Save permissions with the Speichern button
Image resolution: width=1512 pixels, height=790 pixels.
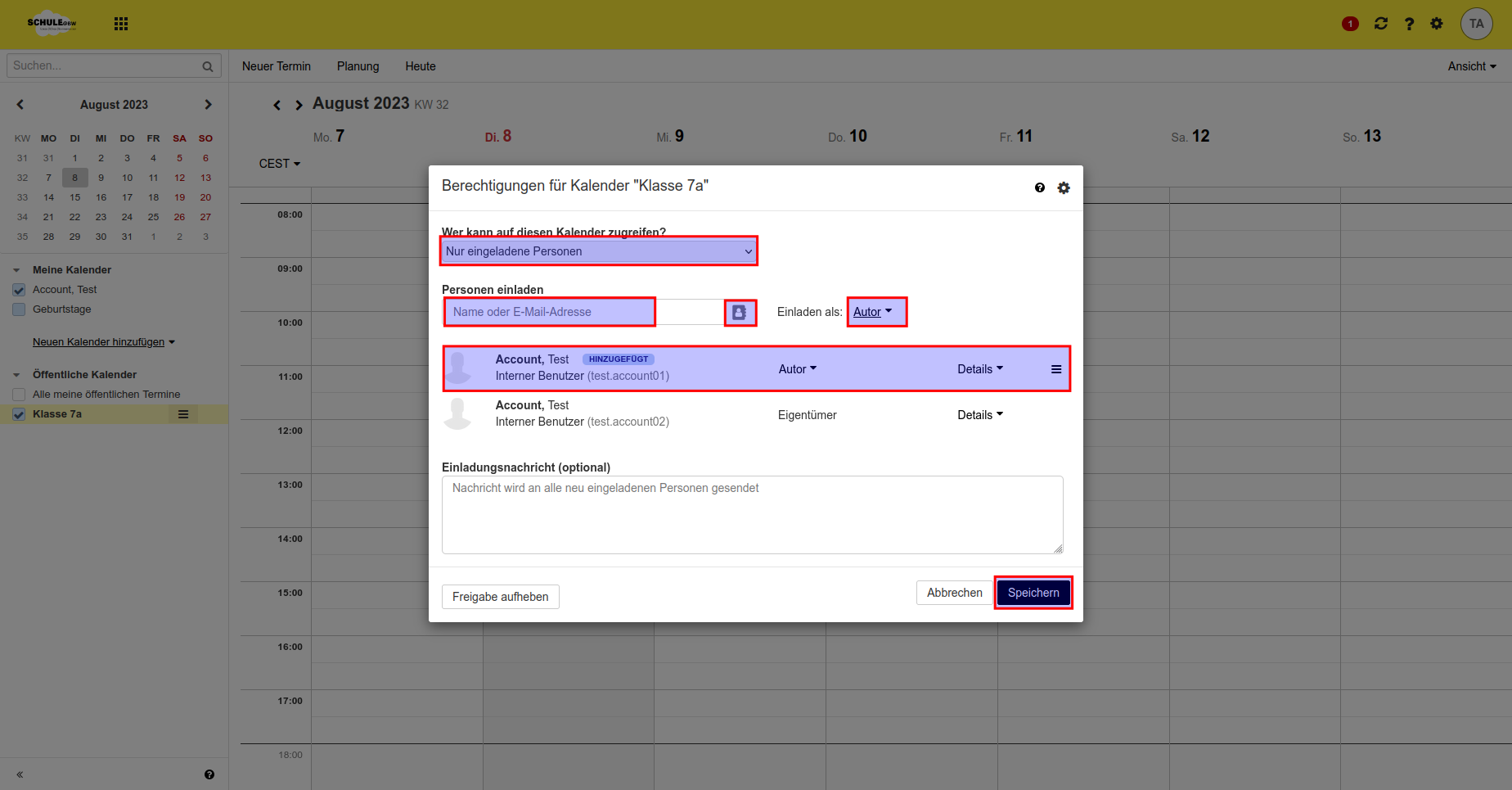(1033, 592)
